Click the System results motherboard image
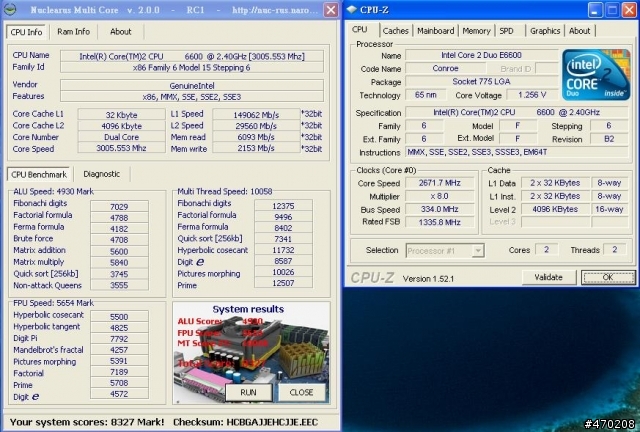Viewport: 640px width, 432px height. click(251, 353)
